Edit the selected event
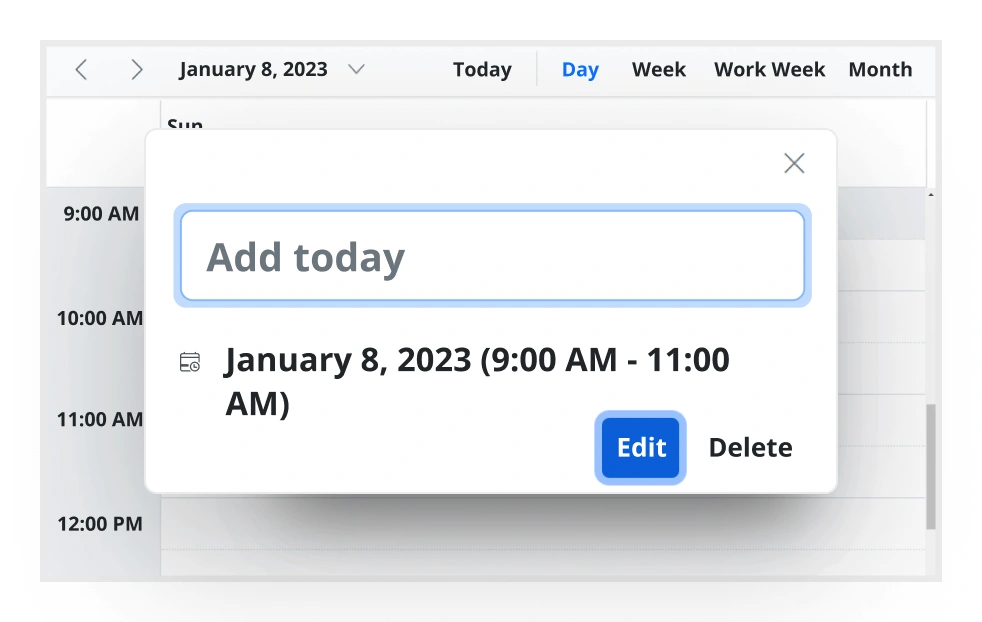Screen dimensions: 982x622 pyautogui.click(x=640, y=447)
